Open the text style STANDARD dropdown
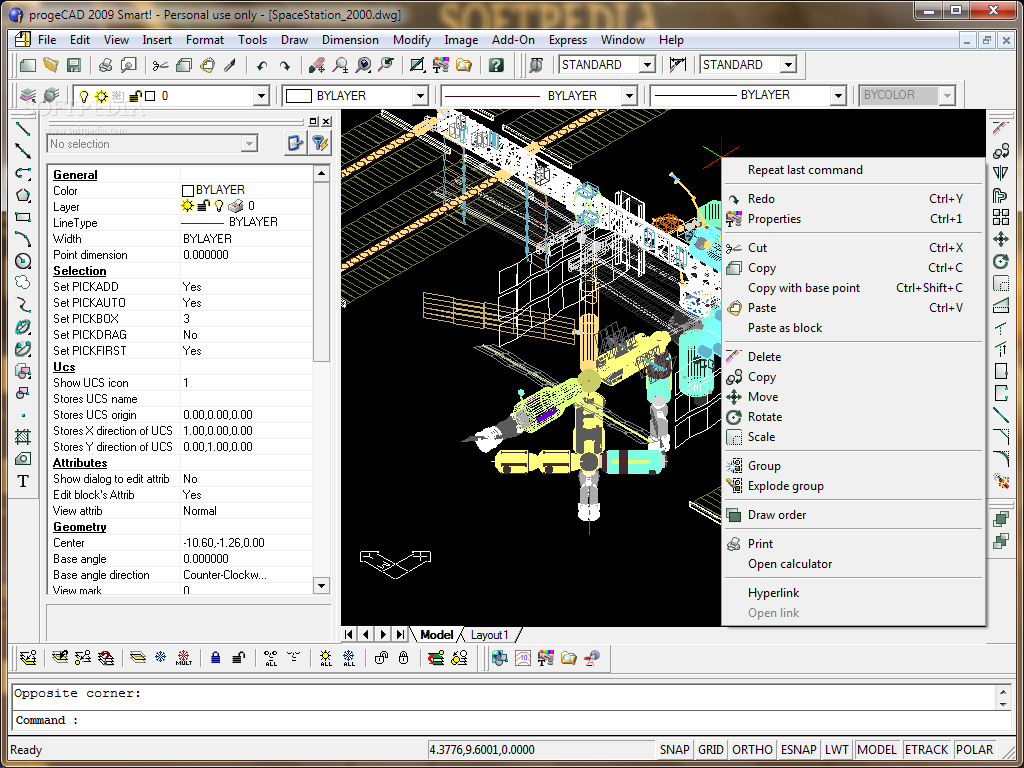 [x=647, y=65]
